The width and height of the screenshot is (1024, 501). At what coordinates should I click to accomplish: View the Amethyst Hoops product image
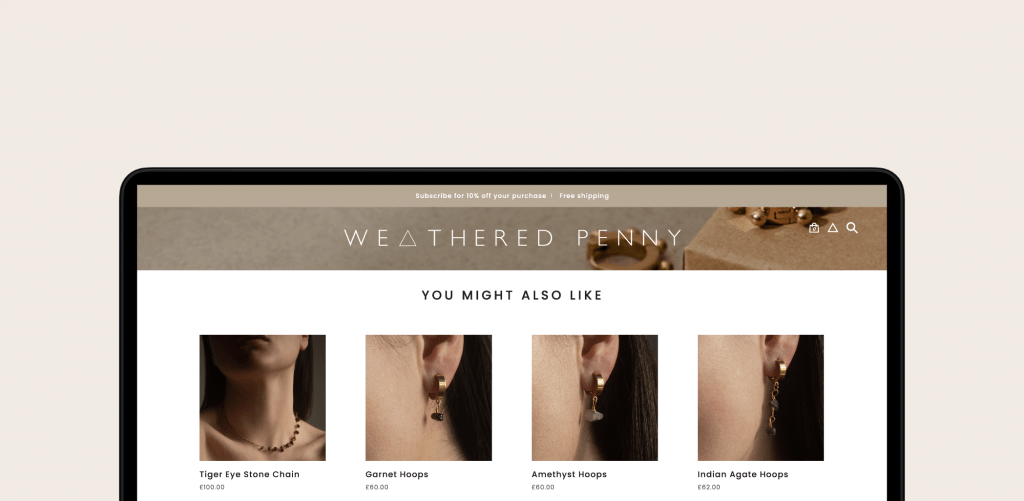(x=594, y=398)
